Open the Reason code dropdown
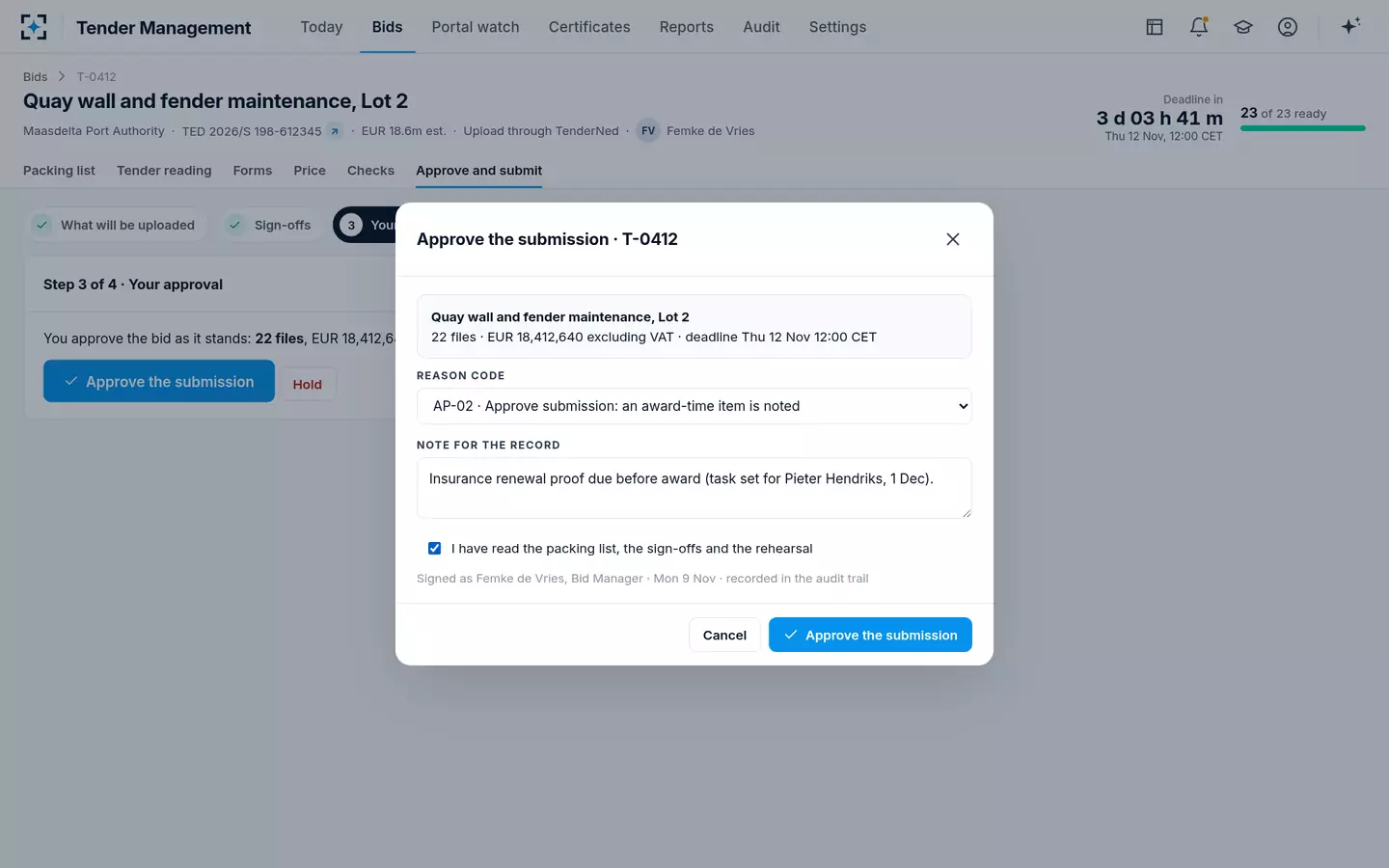The image size is (1389, 868). click(x=694, y=406)
